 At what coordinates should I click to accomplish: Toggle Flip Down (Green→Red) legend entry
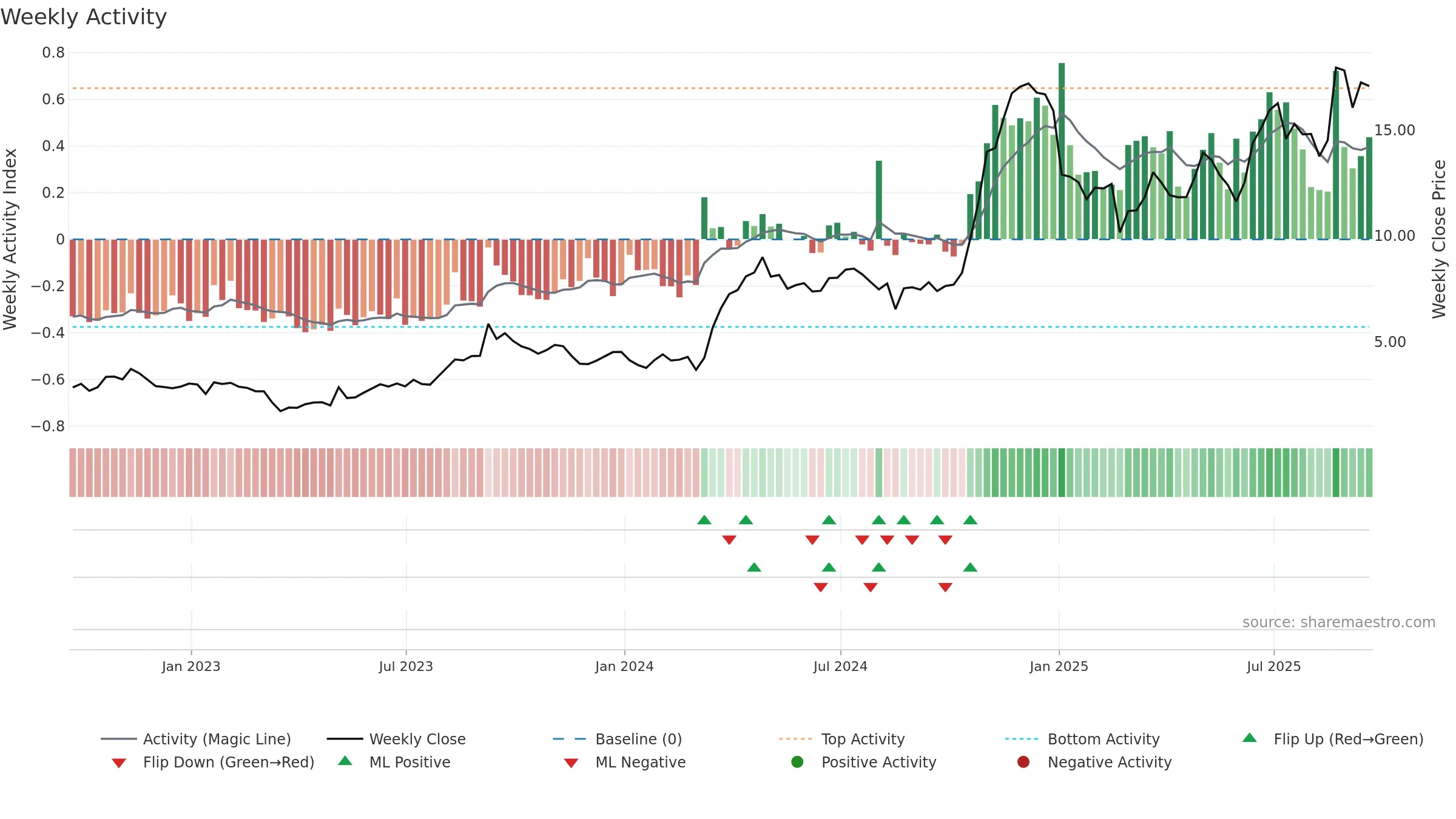point(213,762)
